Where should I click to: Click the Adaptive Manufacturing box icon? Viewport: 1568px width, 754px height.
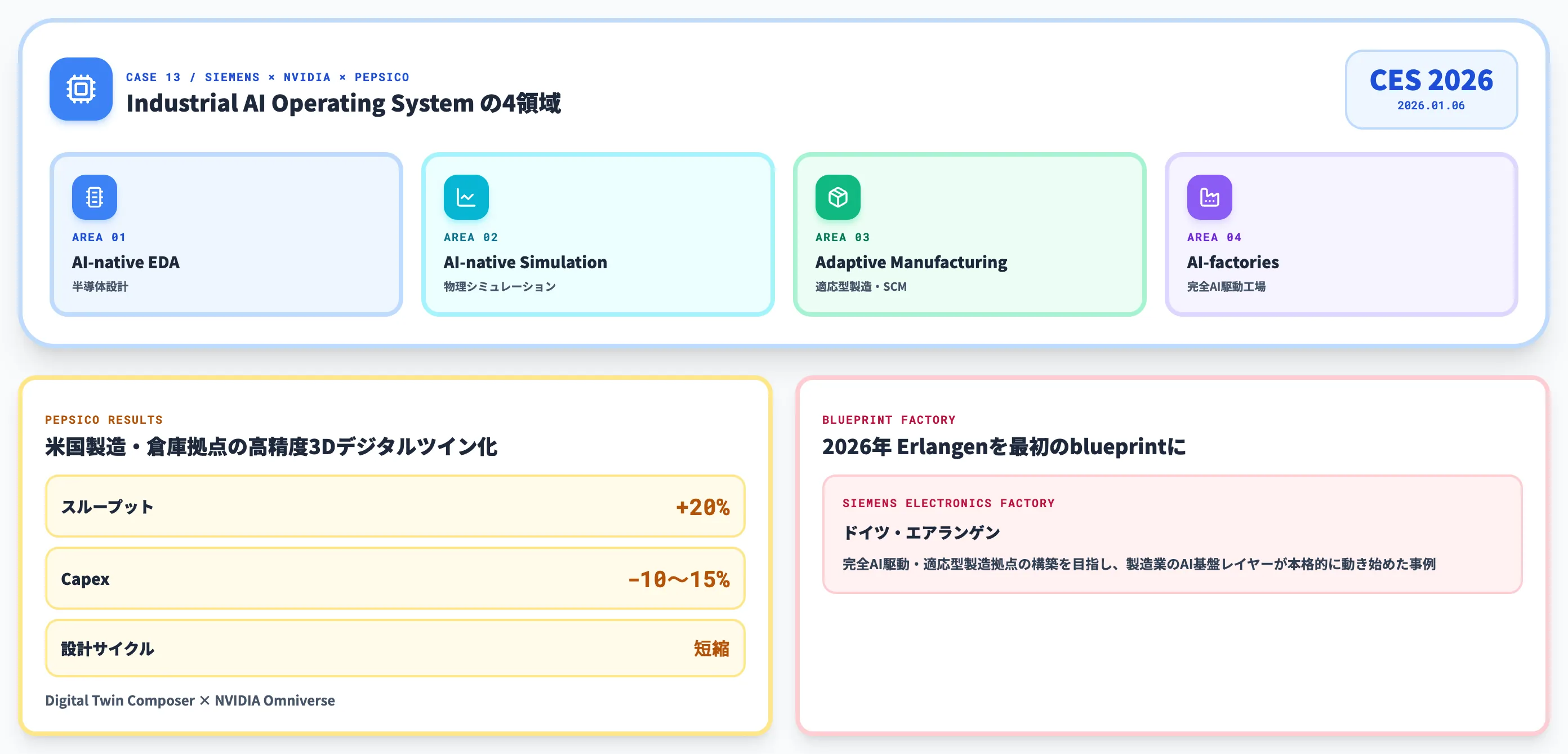click(838, 197)
